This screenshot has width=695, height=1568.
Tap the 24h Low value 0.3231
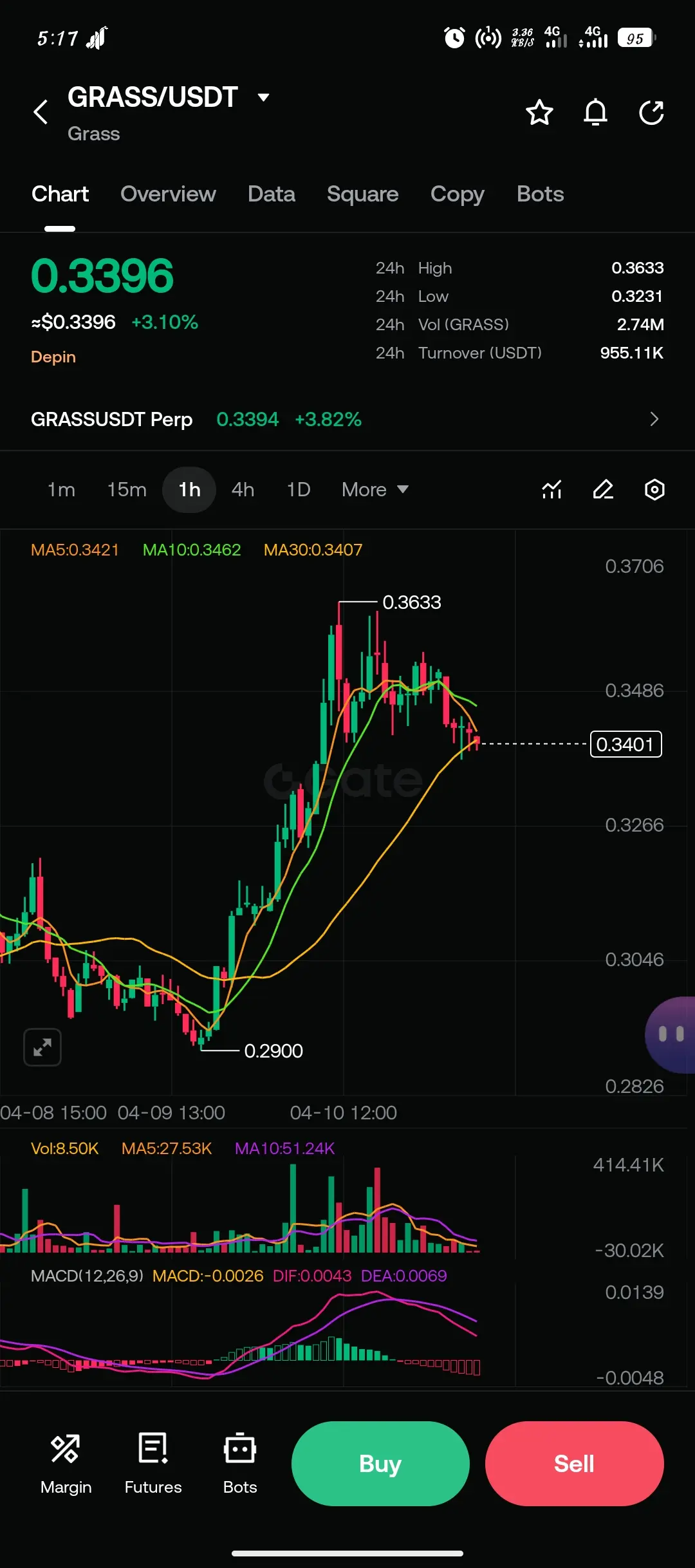point(637,296)
